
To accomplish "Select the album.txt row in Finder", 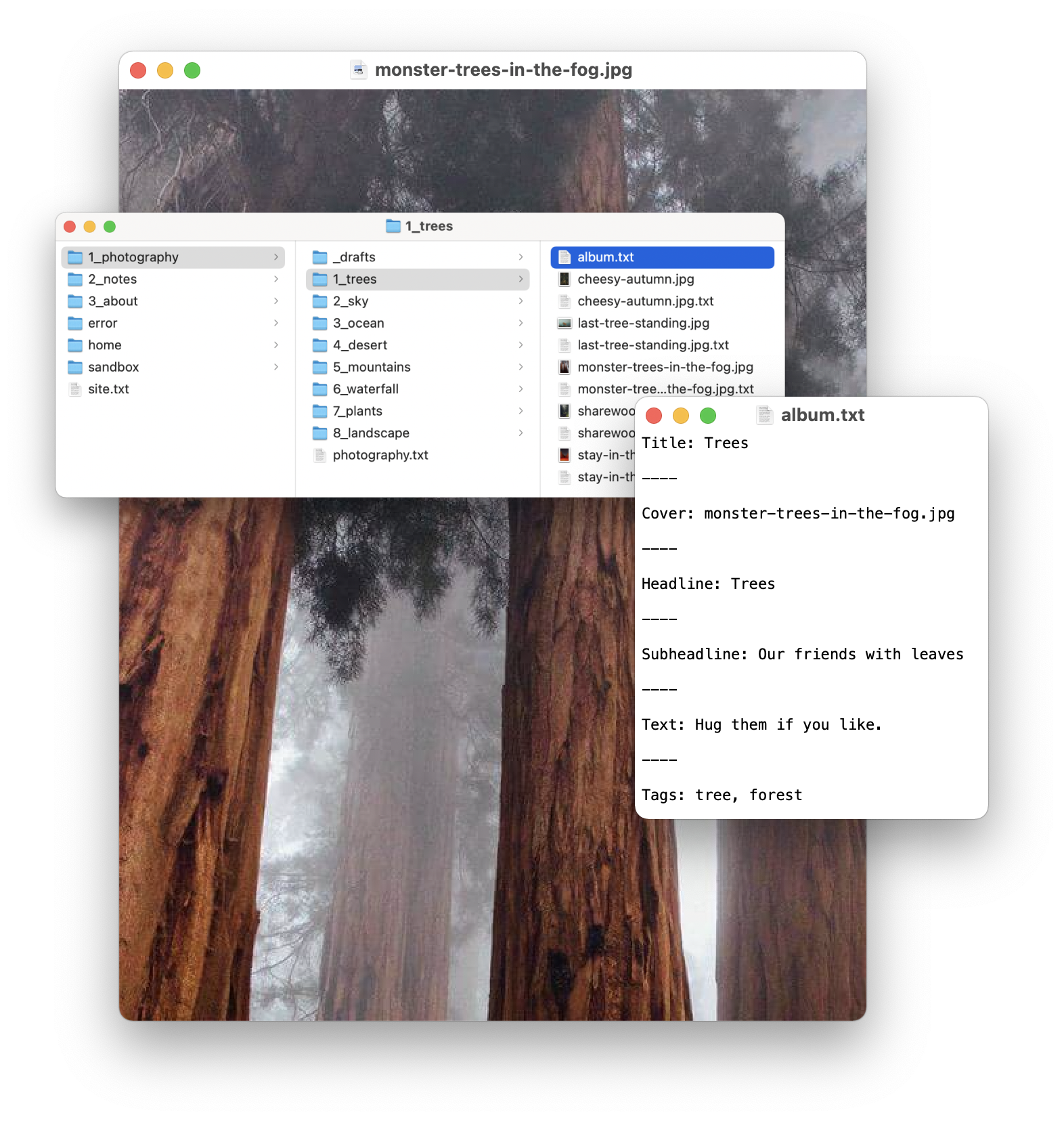I will click(x=663, y=257).
